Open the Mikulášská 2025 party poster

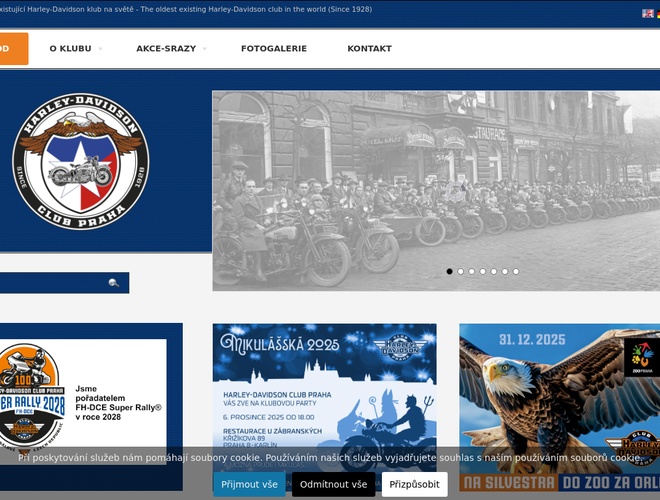coord(324,398)
